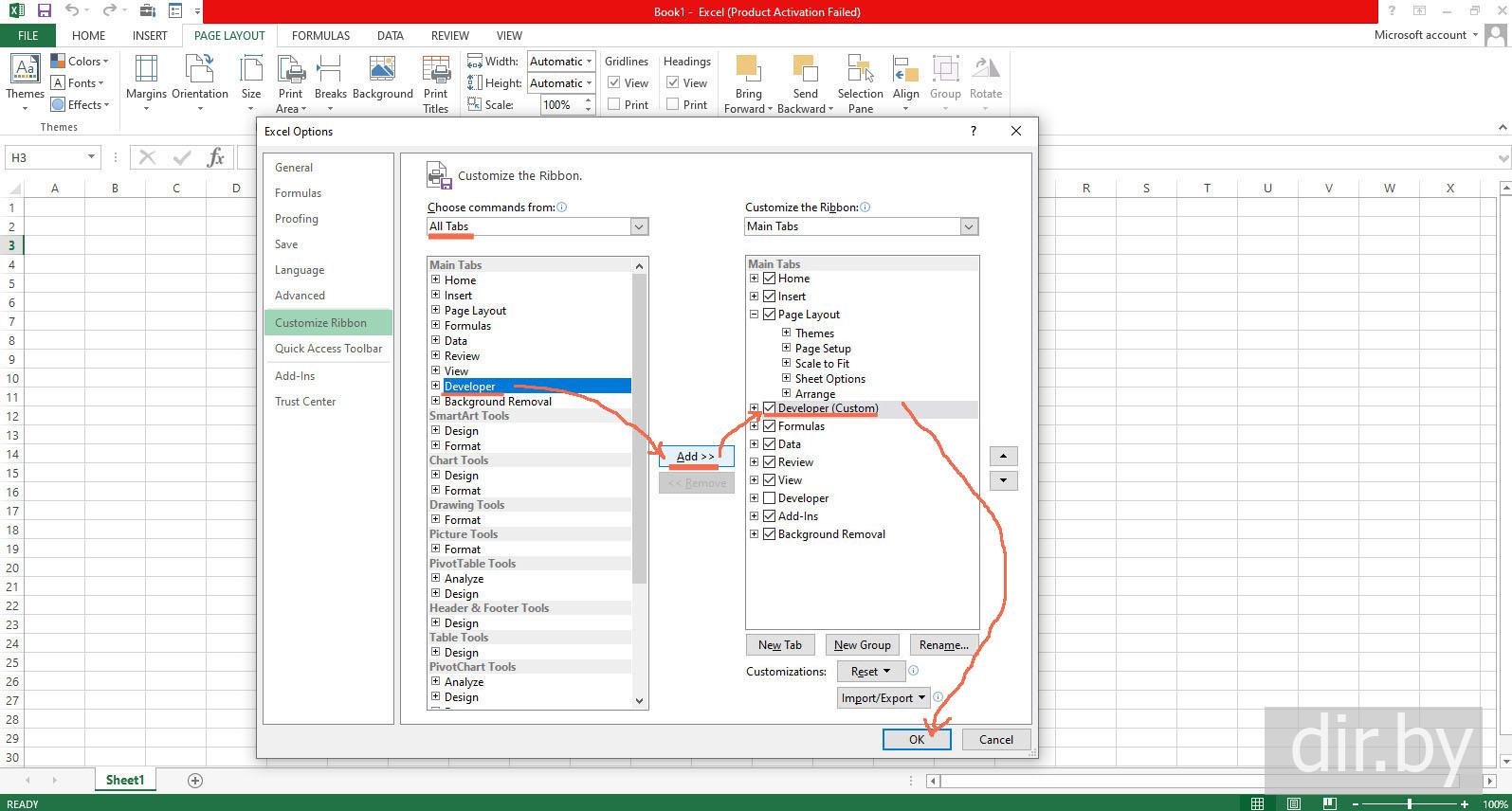
Task: Click the Margins icon in ribbon
Action: [146, 70]
